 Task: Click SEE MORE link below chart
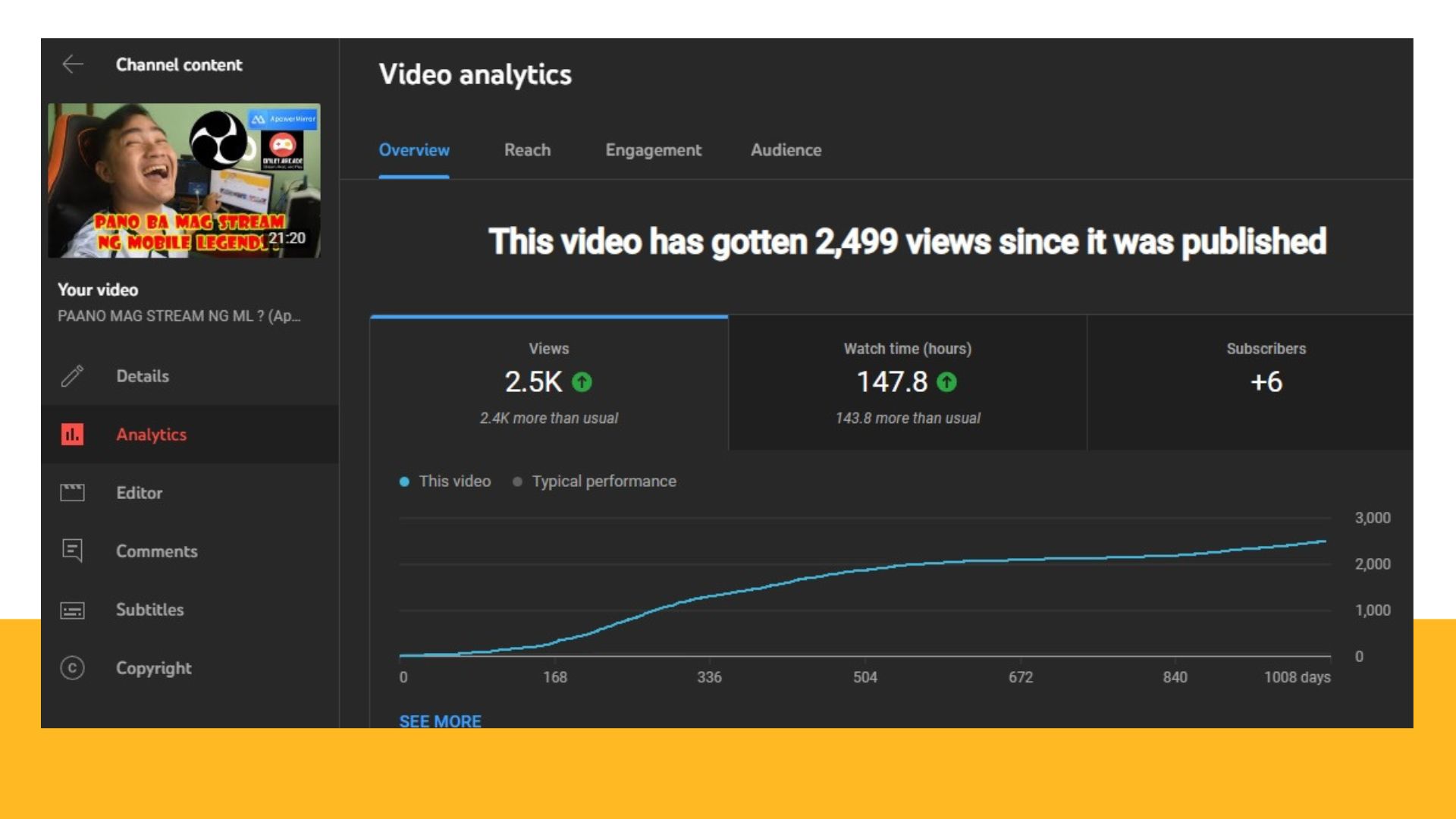(x=440, y=720)
